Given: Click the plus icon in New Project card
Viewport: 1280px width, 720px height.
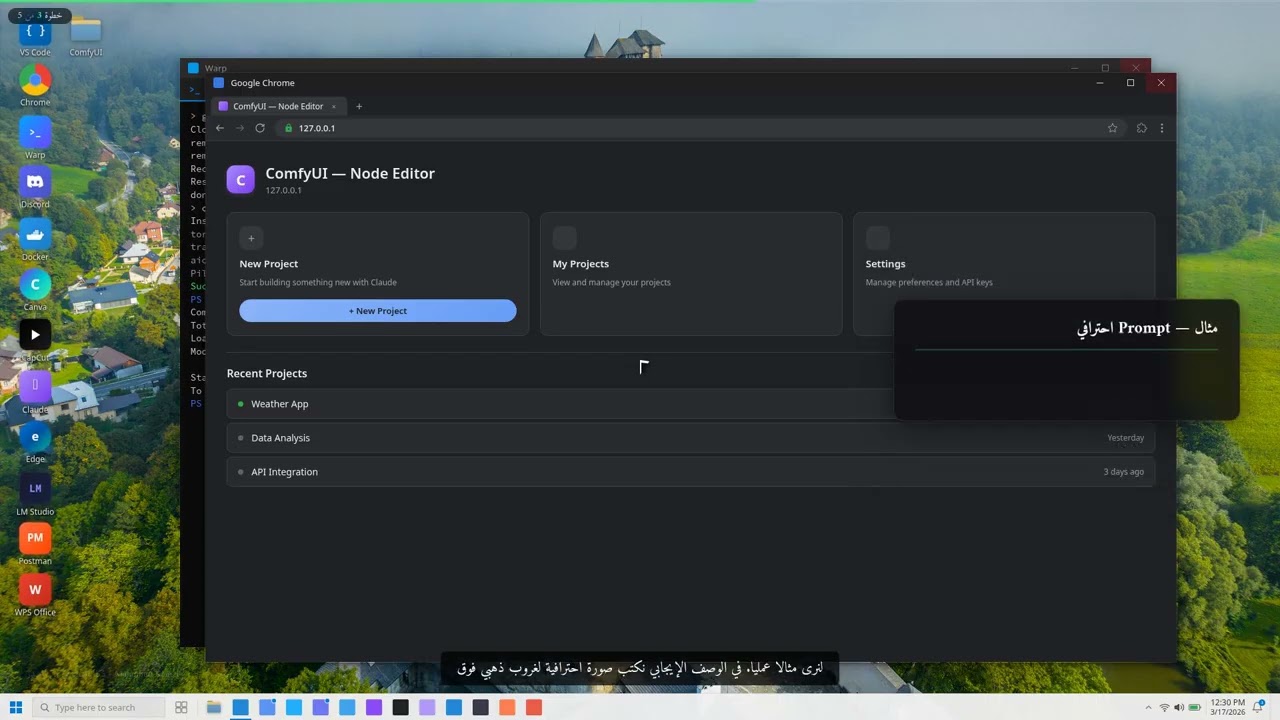Looking at the screenshot, I should click(x=251, y=238).
